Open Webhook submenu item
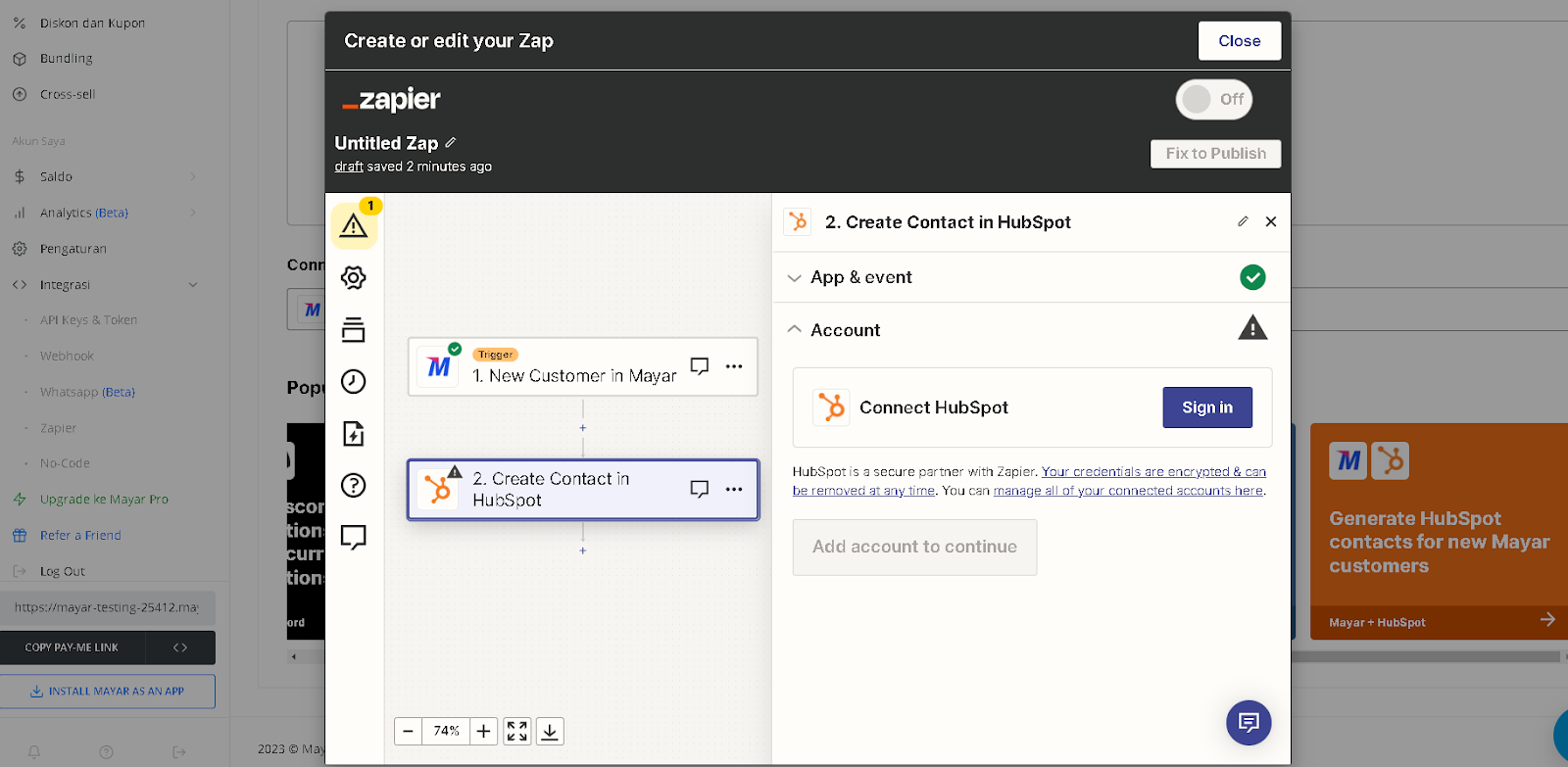 point(67,357)
